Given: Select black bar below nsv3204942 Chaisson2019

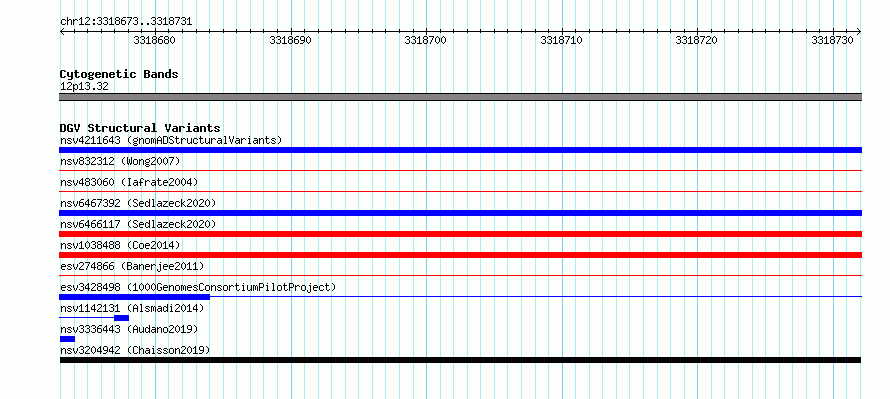Looking at the screenshot, I should point(460,360).
